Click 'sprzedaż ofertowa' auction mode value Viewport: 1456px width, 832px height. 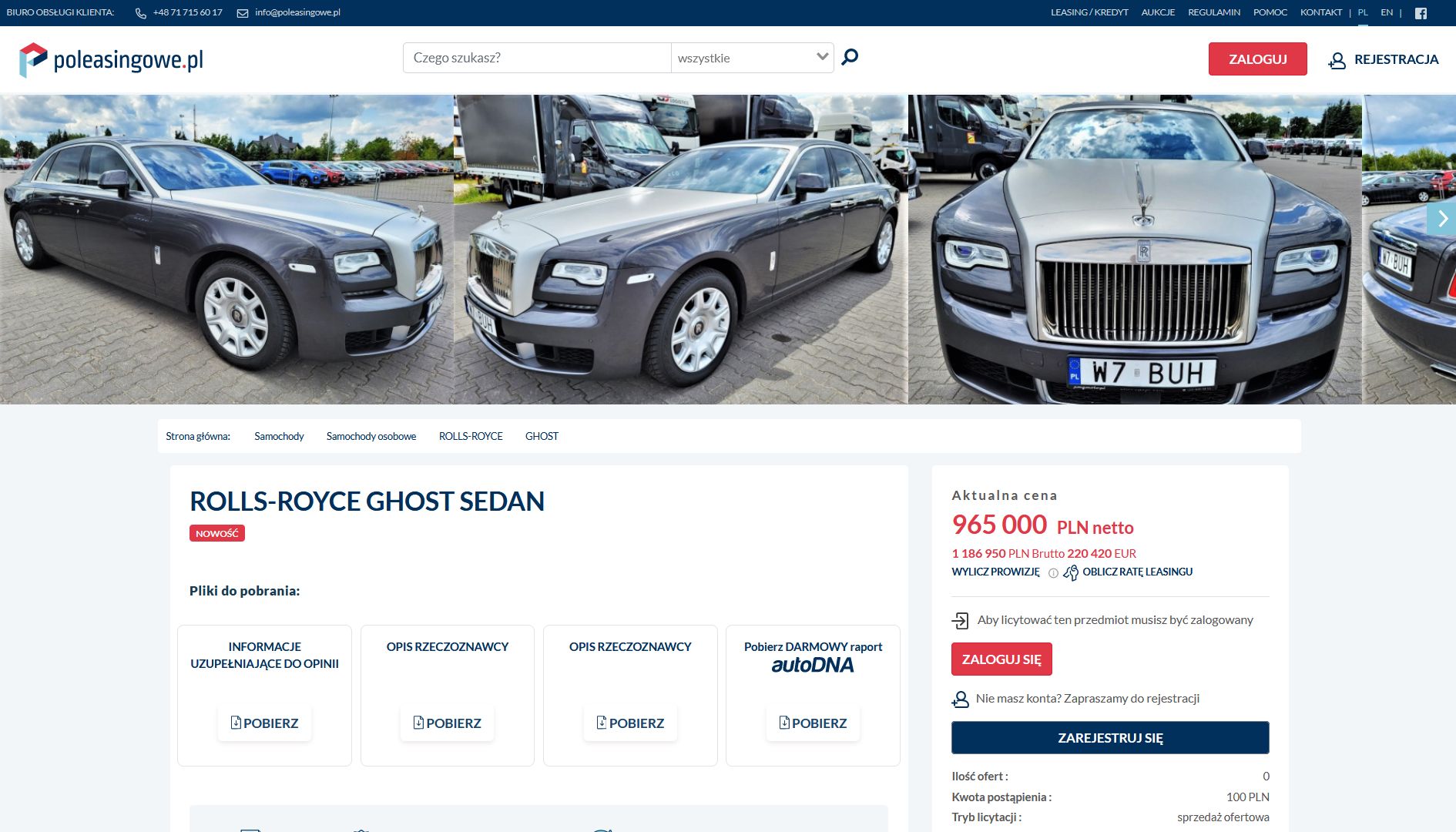point(1223,817)
